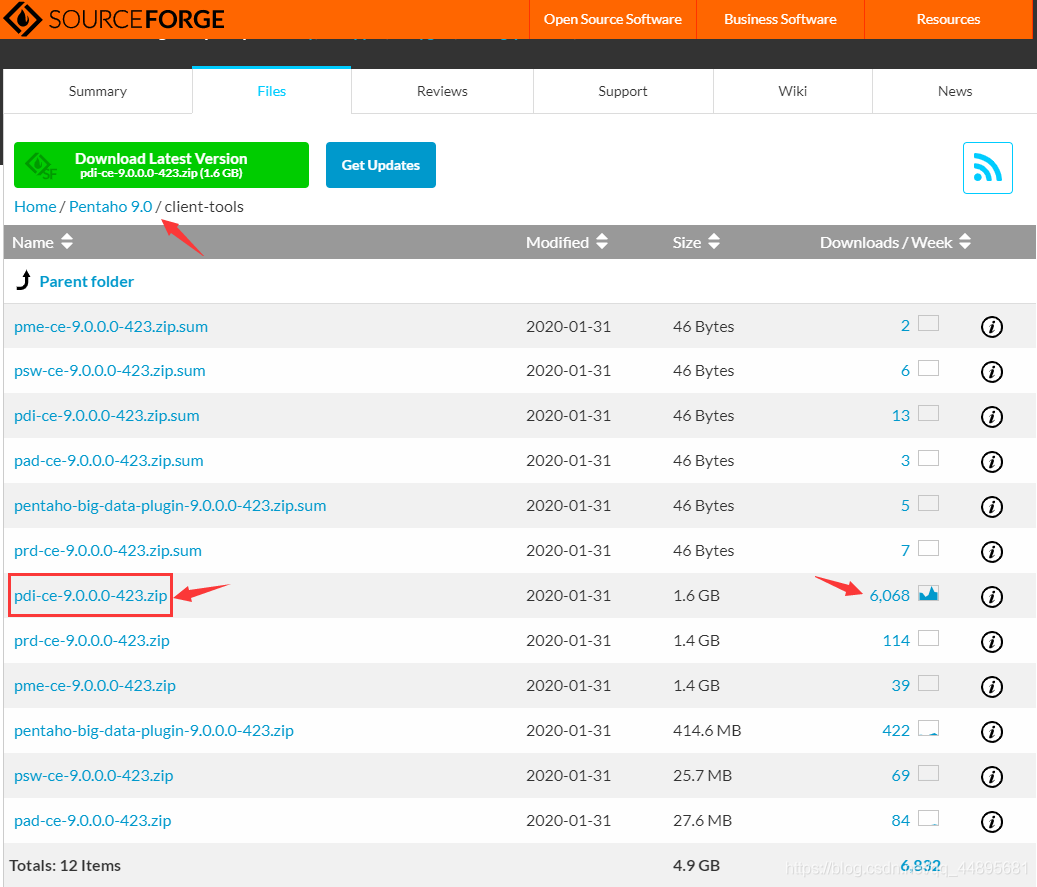Screen dimensions: 1037x887
Task: Open the RSS feed icon button
Action: (987, 168)
